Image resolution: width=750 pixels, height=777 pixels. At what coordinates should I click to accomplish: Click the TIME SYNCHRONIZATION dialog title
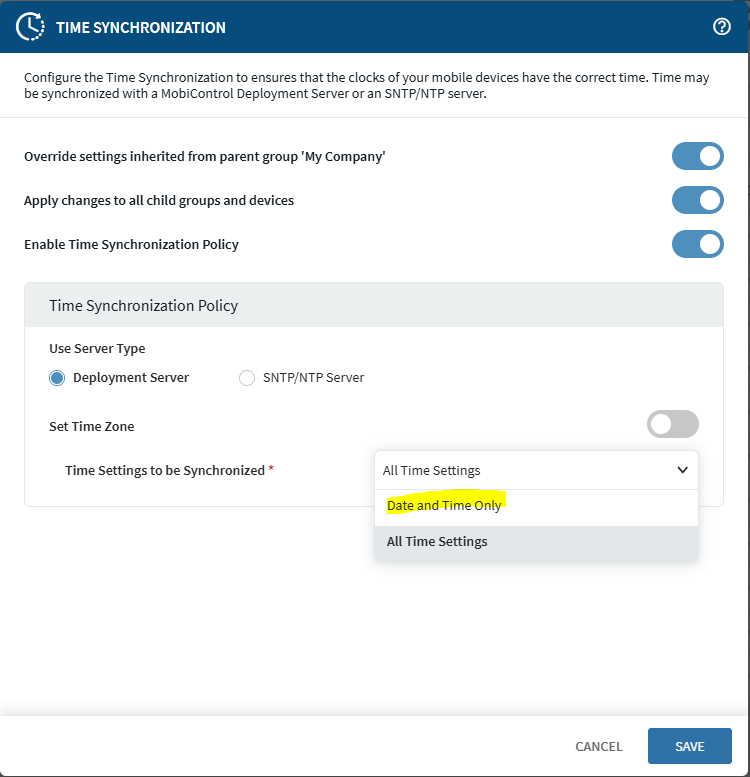(141, 27)
